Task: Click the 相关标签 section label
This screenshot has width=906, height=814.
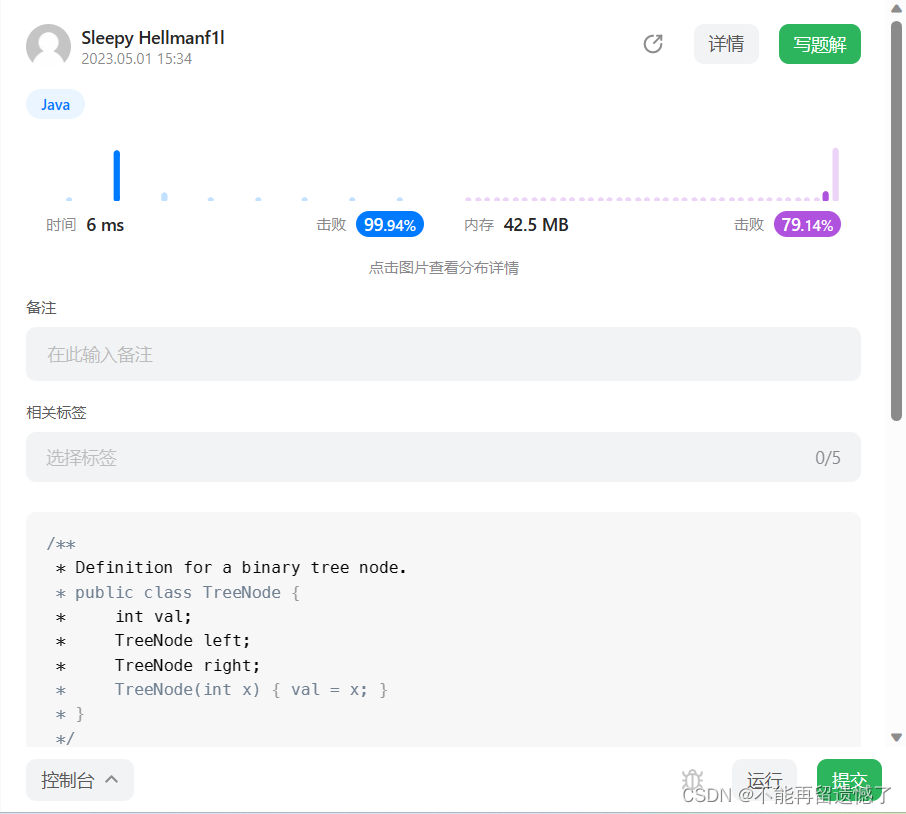Action: pyautogui.click(x=56, y=412)
